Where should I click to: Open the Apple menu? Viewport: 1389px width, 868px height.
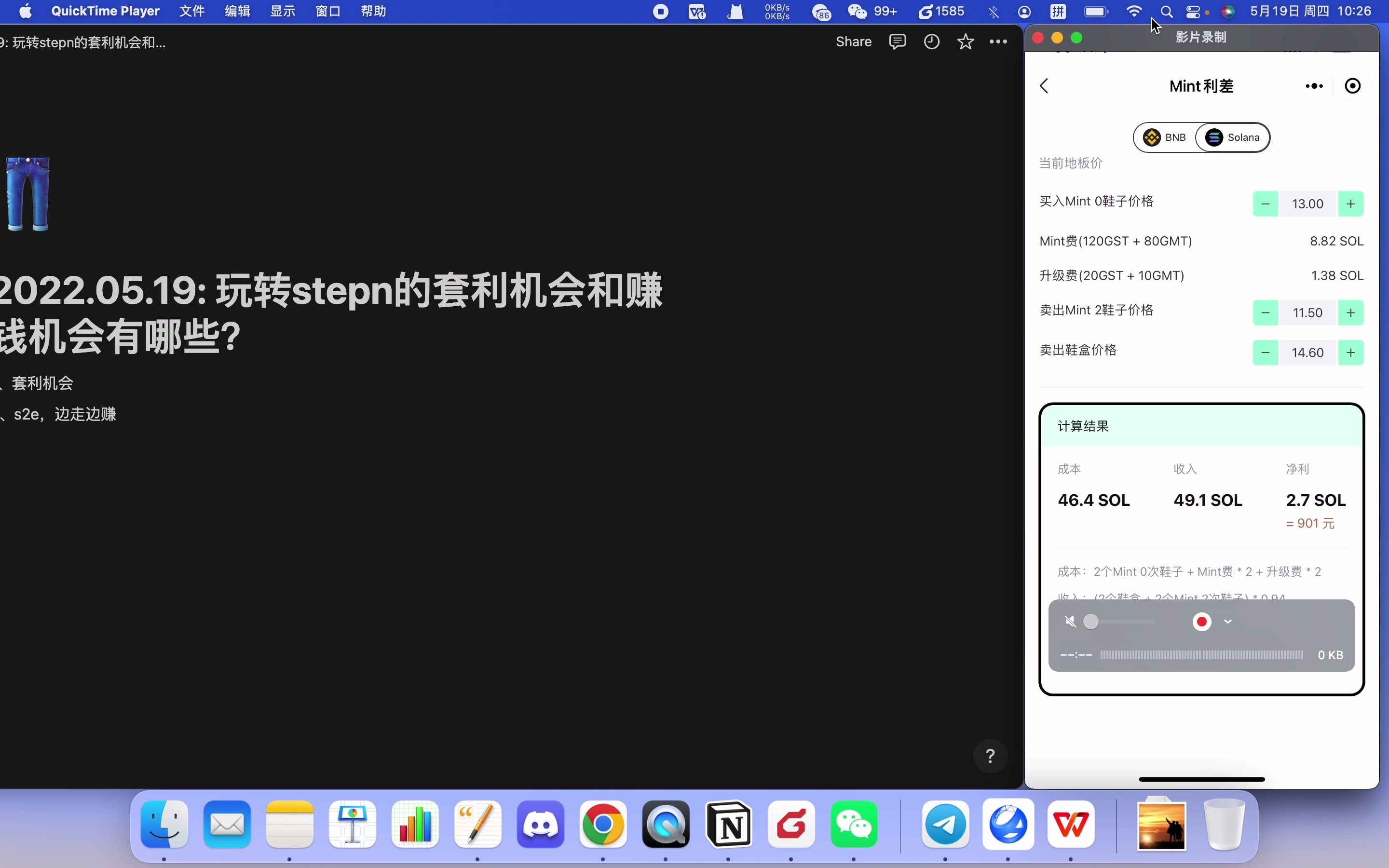pyautogui.click(x=26, y=12)
